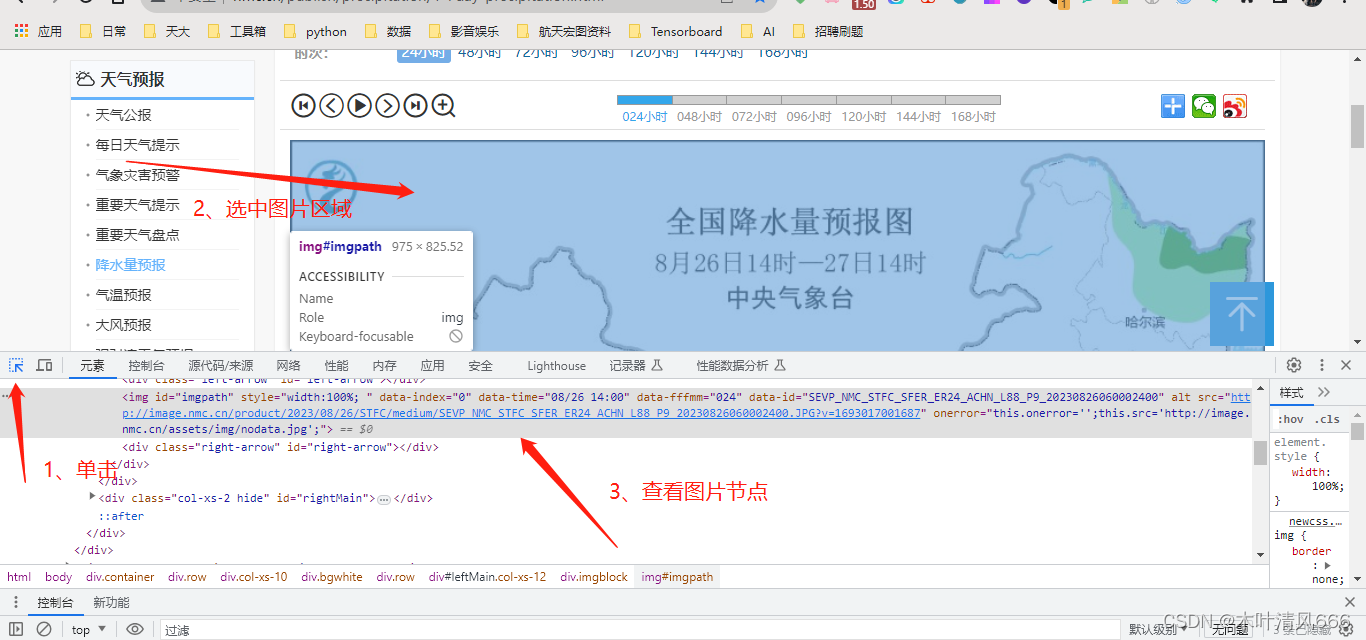
Task: Switch to the 性能 Performance tab
Action: coord(337,366)
